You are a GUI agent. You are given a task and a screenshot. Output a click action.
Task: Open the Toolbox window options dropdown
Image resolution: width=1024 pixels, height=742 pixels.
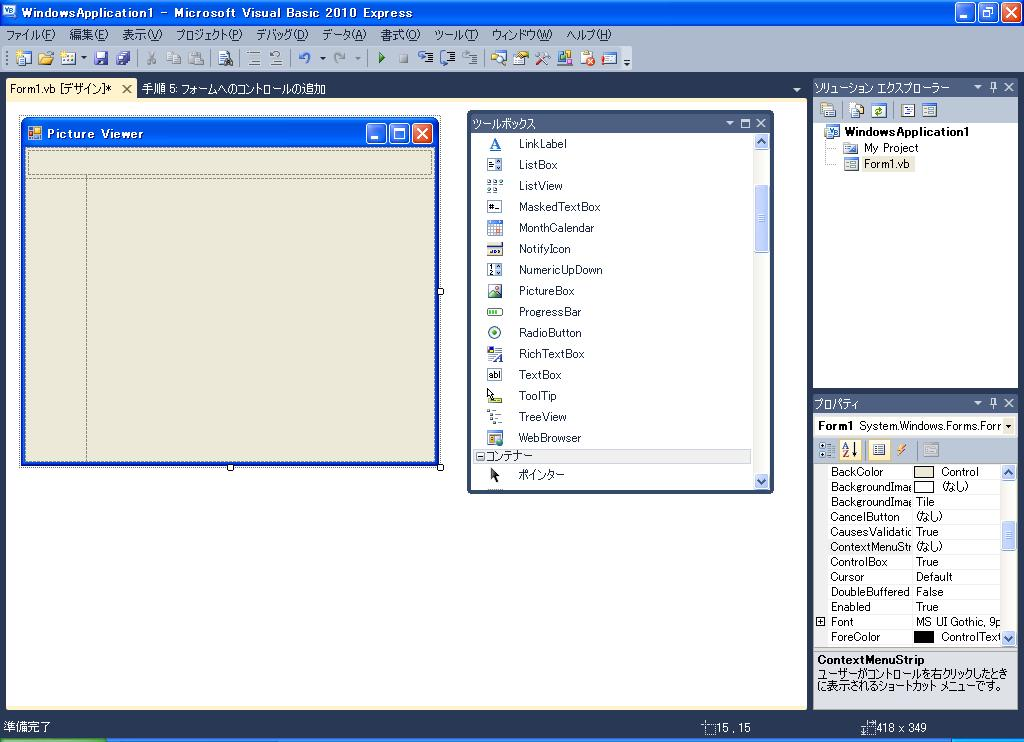pos(729,123)
